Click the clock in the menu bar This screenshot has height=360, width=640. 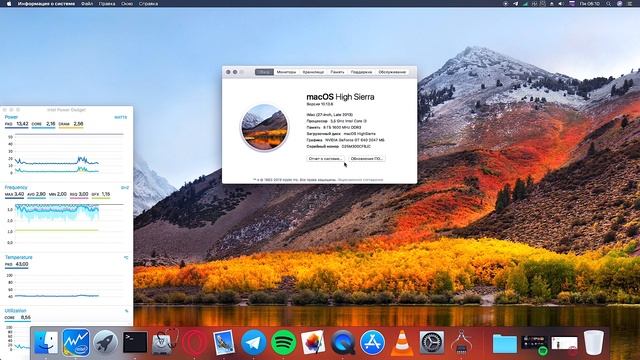590,4
